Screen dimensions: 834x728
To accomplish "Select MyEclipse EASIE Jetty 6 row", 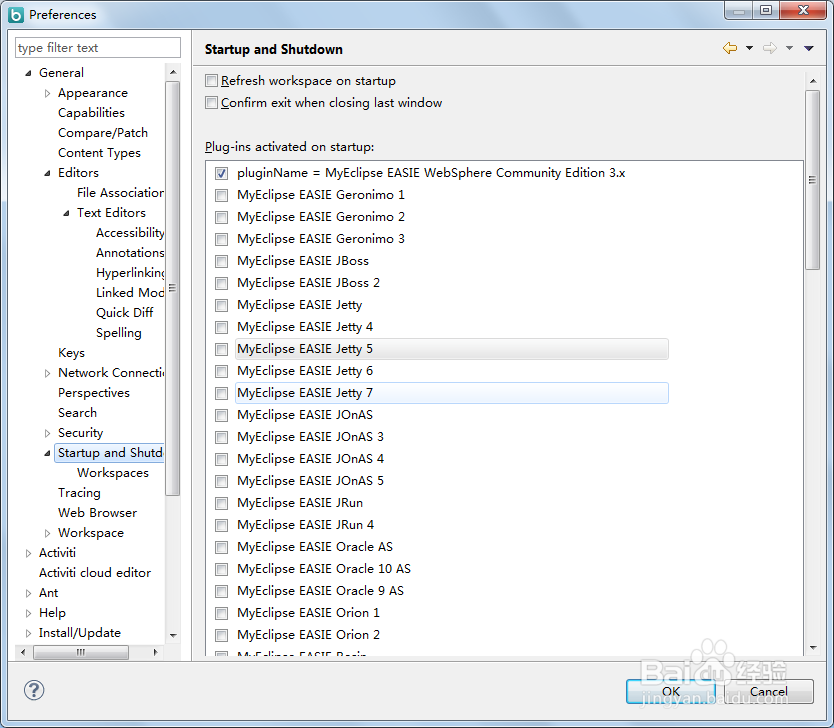I will pyautogui.click(x=305, y=371).
